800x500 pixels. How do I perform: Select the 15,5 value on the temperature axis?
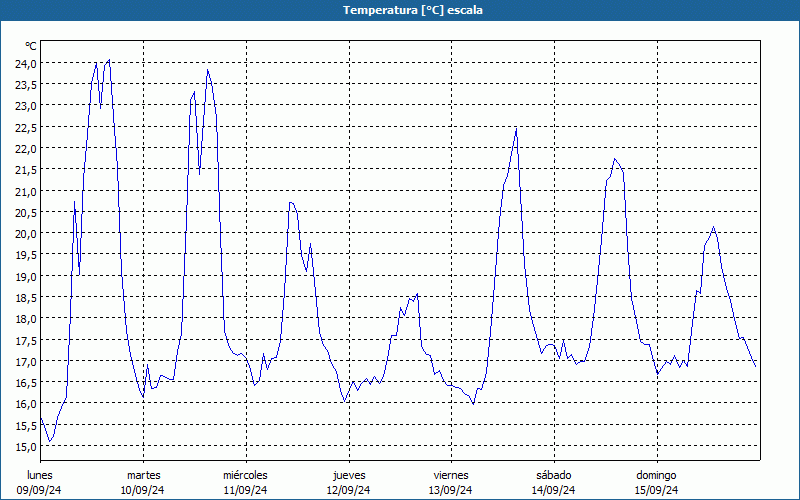(26, 424)
